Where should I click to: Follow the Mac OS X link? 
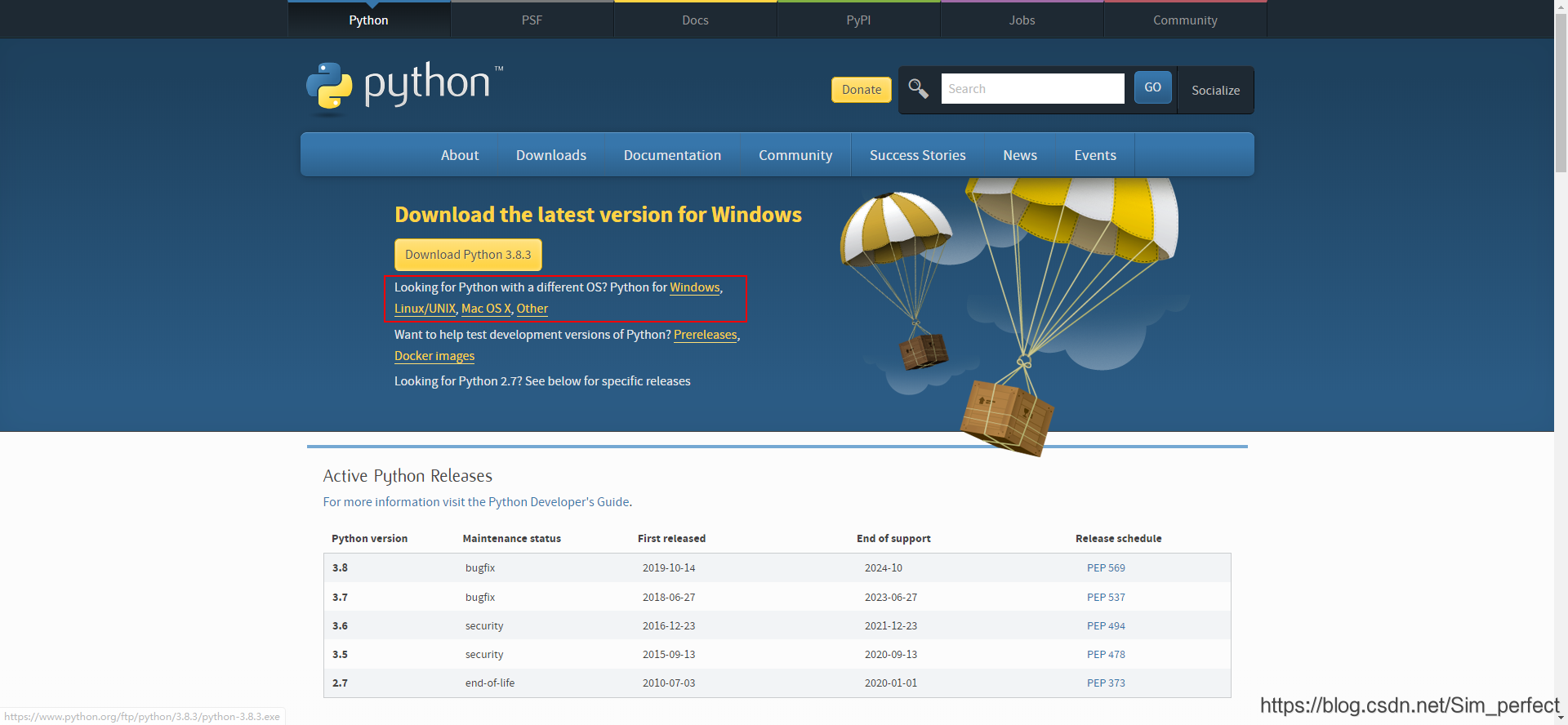[x=486, y=309]
